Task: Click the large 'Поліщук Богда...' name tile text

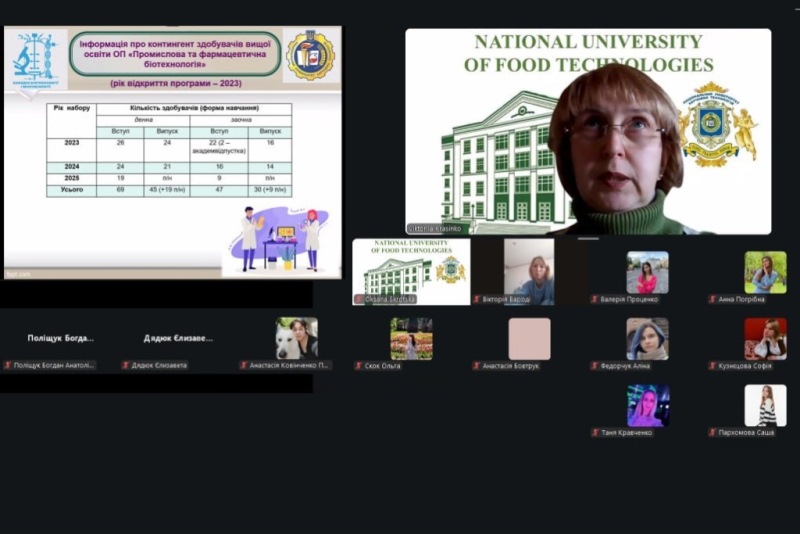Action: pos(61,338)
